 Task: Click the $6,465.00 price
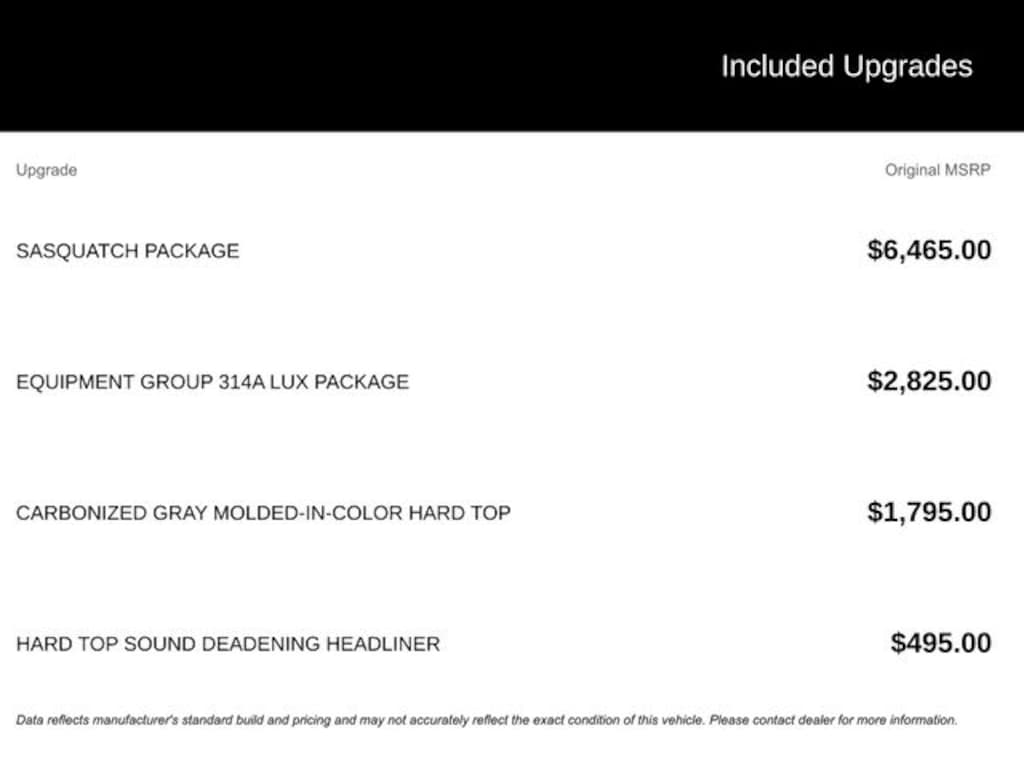(929, 250)
